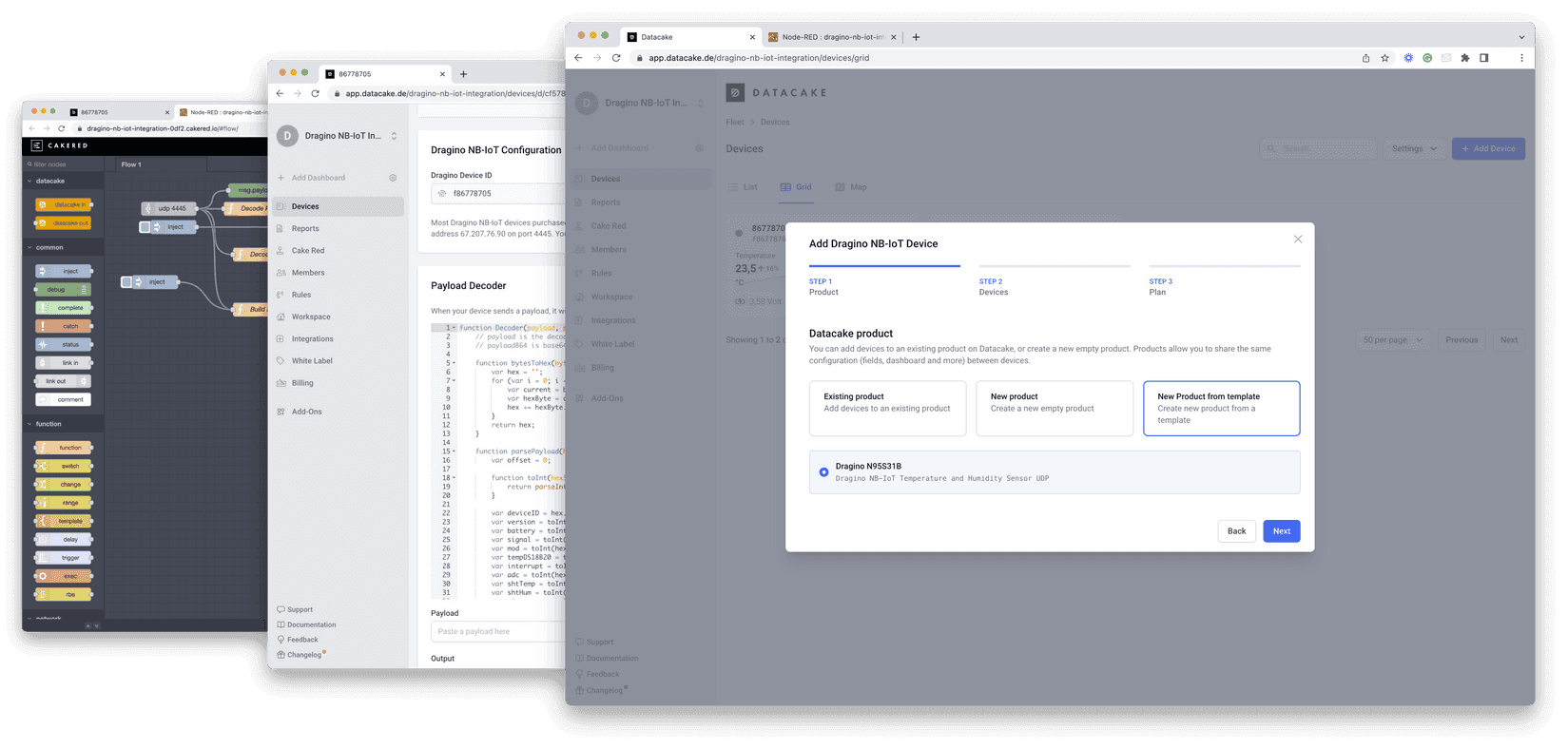
Task: Select the catch node in Node-RED palette
Action: point(64,326)
